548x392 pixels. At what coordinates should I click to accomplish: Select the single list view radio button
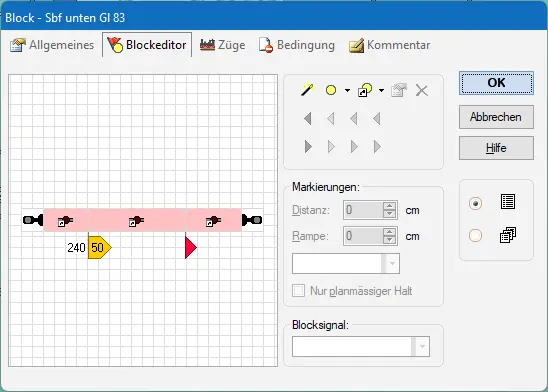[475, 203]
